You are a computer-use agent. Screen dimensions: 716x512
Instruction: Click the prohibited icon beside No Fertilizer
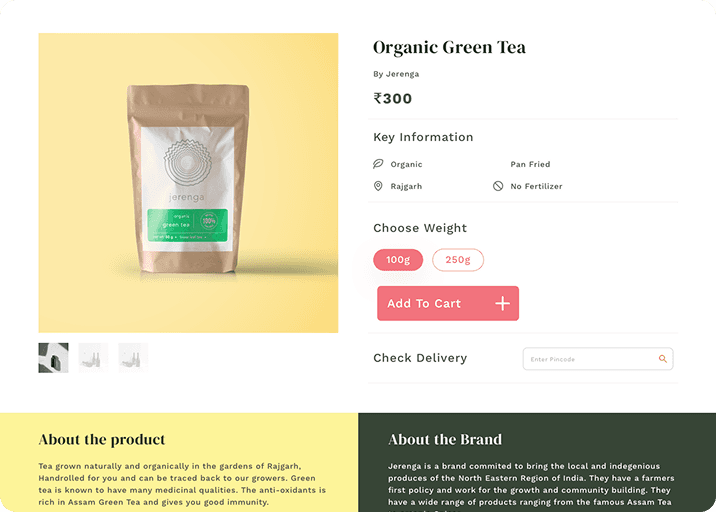(498, 186)
